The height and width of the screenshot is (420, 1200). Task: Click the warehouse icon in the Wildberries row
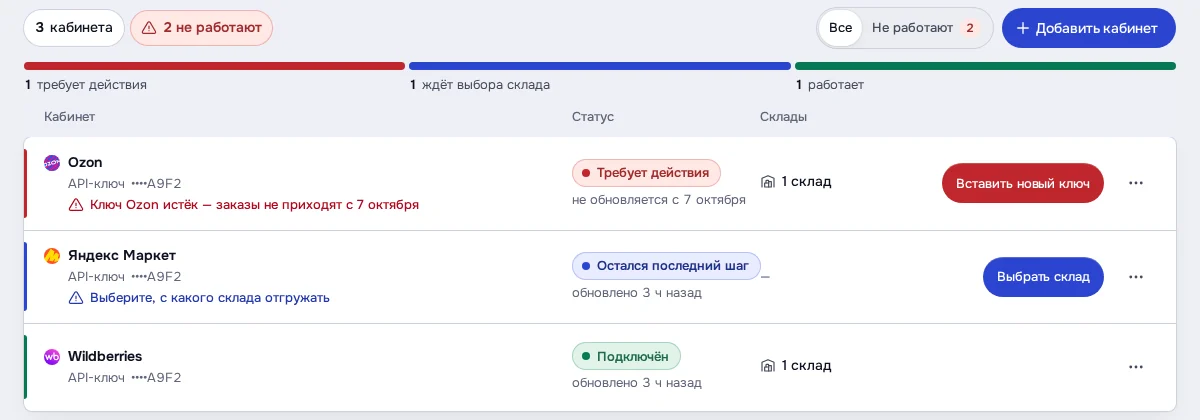click(768, 366)
